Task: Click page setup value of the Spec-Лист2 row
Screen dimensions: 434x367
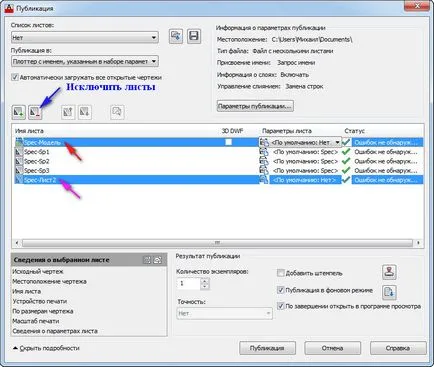Action: (304, 180)
